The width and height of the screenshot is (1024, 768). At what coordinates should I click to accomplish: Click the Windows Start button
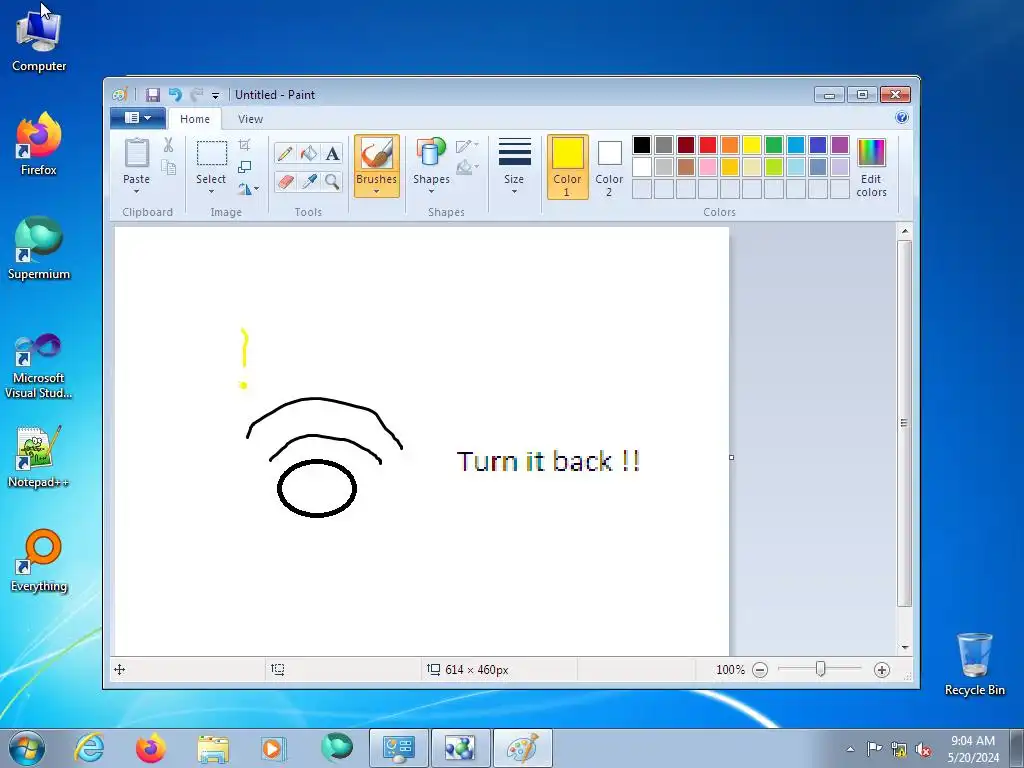pos(27,748)
